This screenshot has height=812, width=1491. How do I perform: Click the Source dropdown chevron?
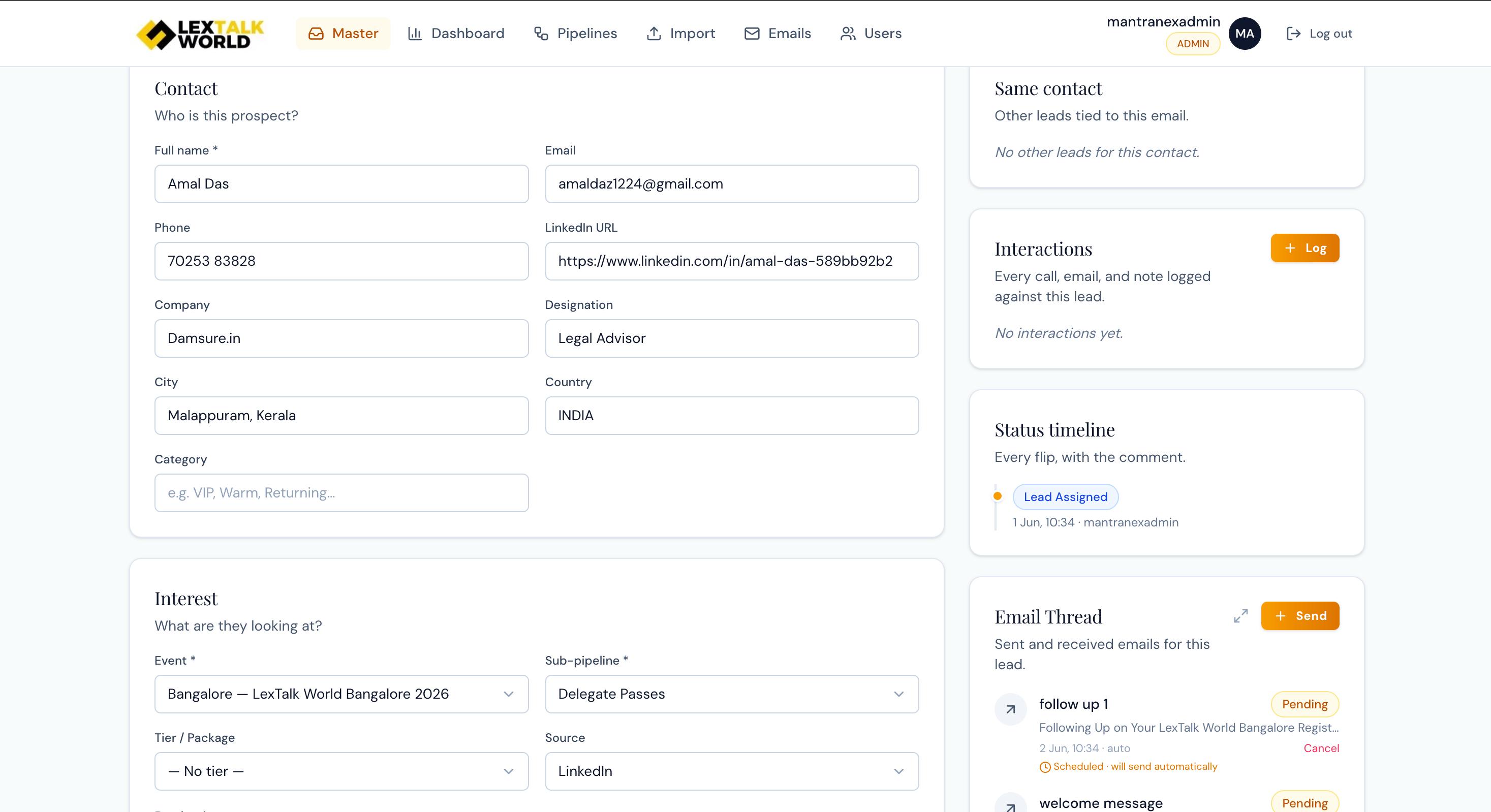pyautogui.click(x=899, y=771)
